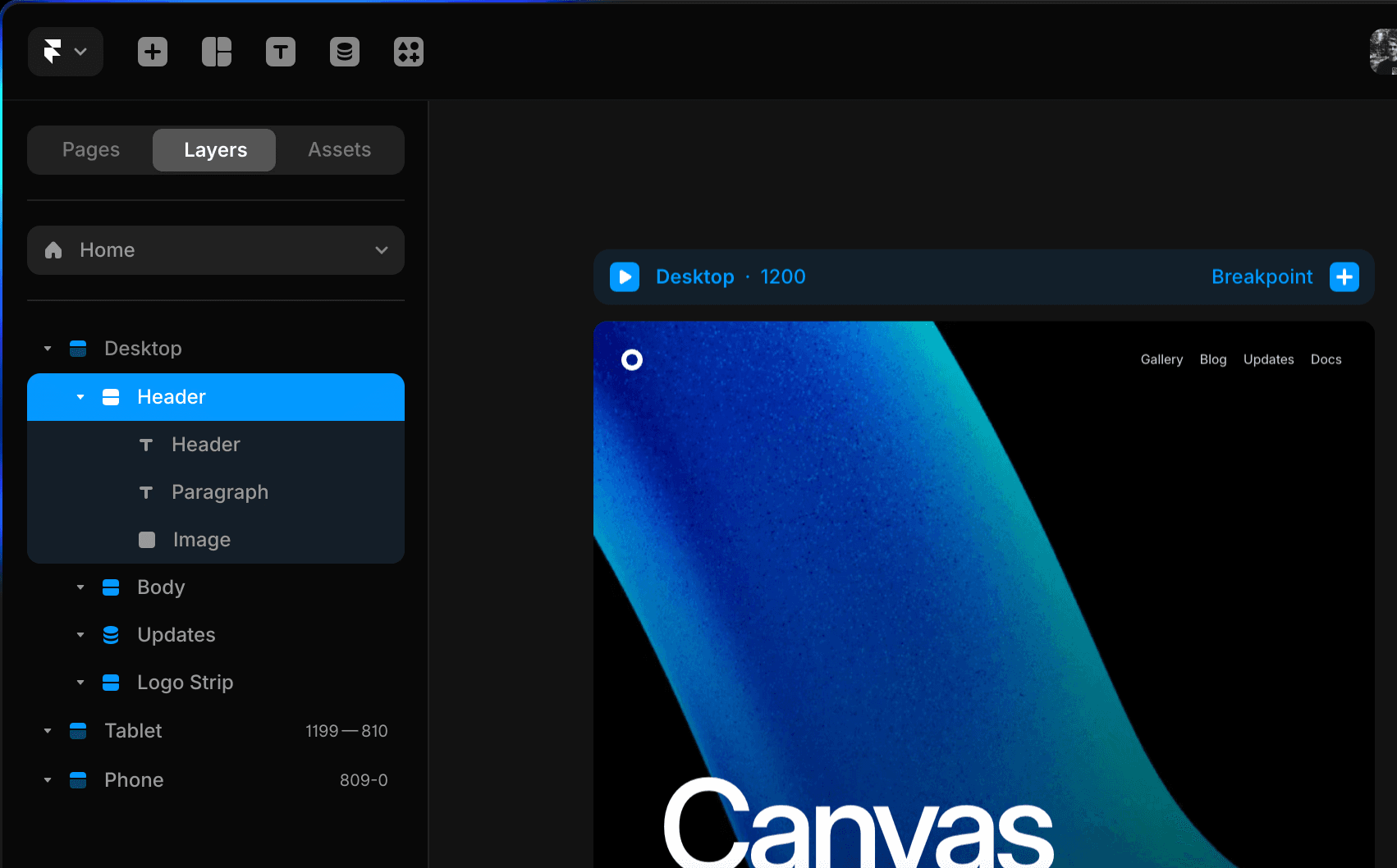Add a breakpoint with the plus button
Image resolution: width=1397 pixels, height=868 pixels.
1344,277
